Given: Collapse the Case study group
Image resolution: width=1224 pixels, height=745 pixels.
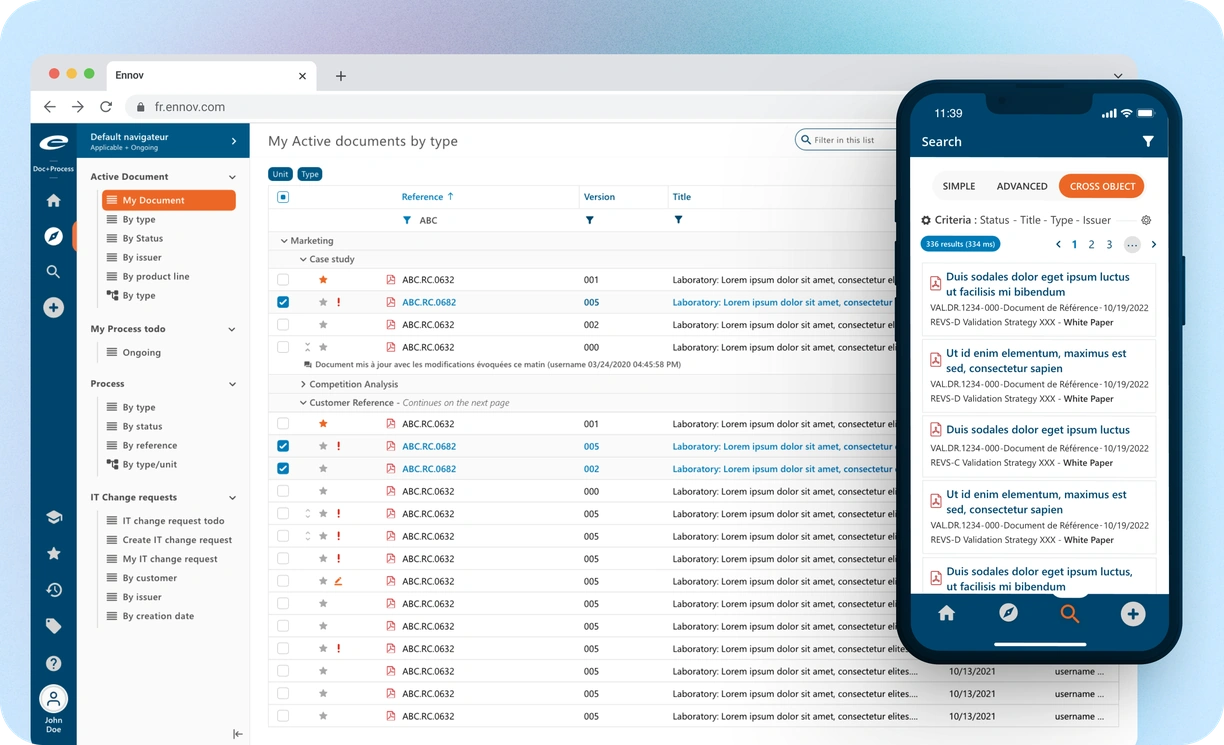Looking at the screenshot, I should click(x=303, y=259).
